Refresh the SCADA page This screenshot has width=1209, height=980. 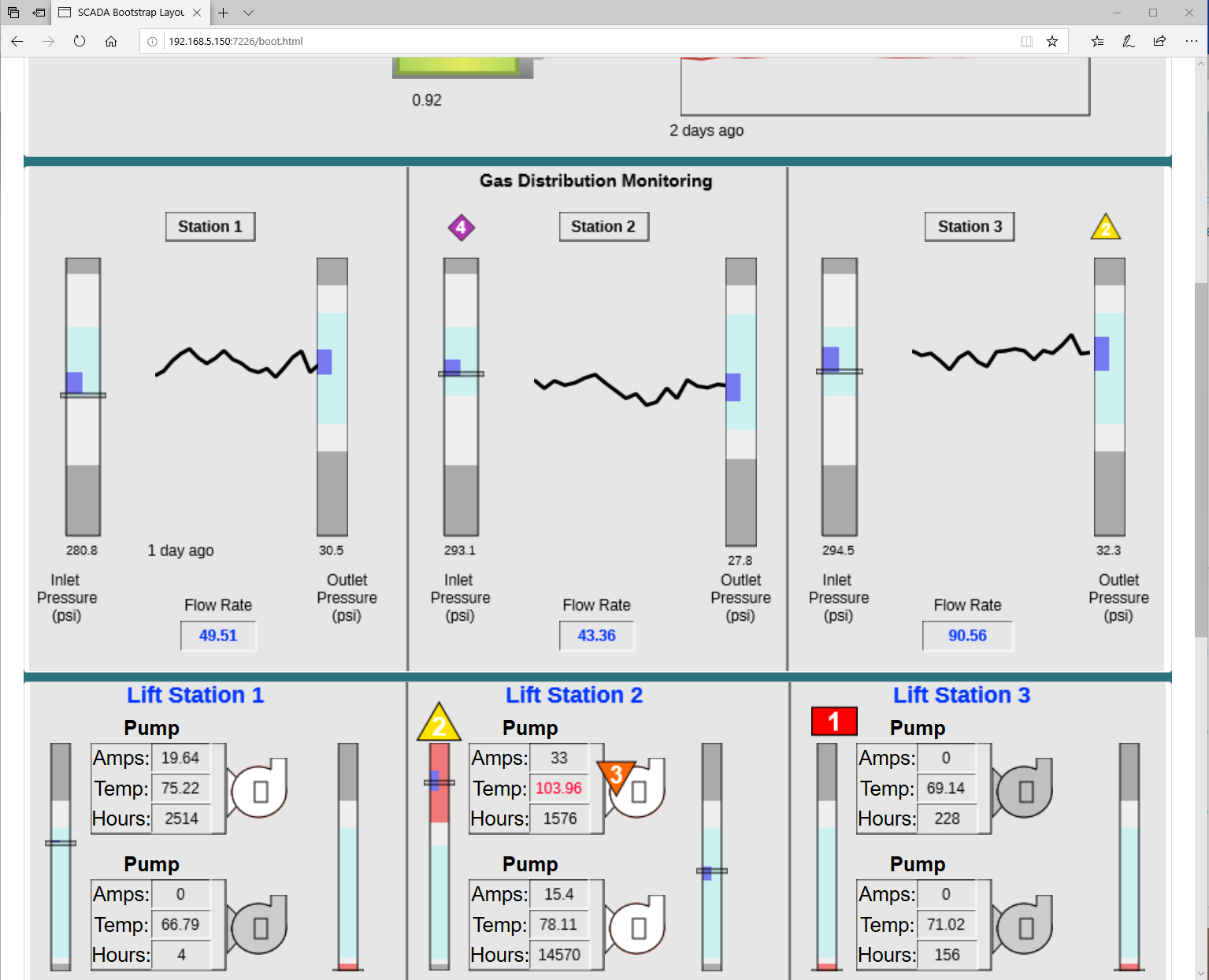[80, 41]
